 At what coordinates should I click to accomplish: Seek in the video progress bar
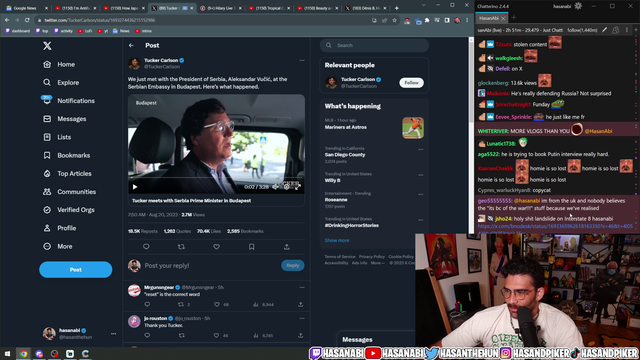(216, 178)
